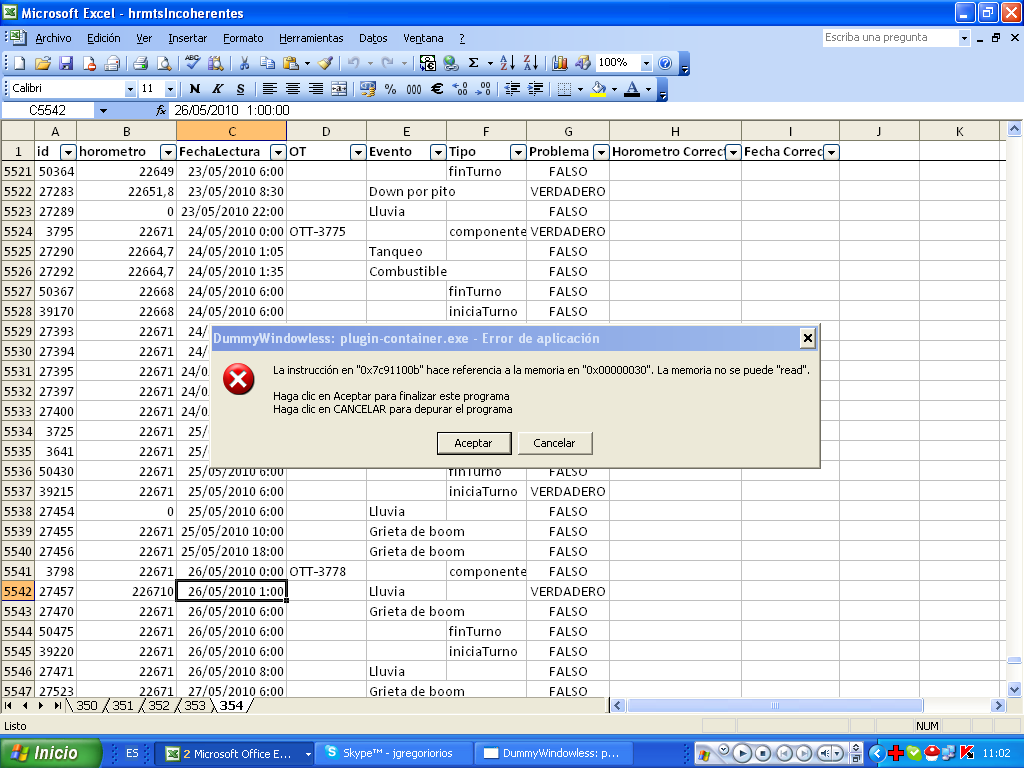Image resolution: width=1024 pixels, height=768 pixels.
Task: Open Excel Help question mark icon
Action: pos(665,63)
